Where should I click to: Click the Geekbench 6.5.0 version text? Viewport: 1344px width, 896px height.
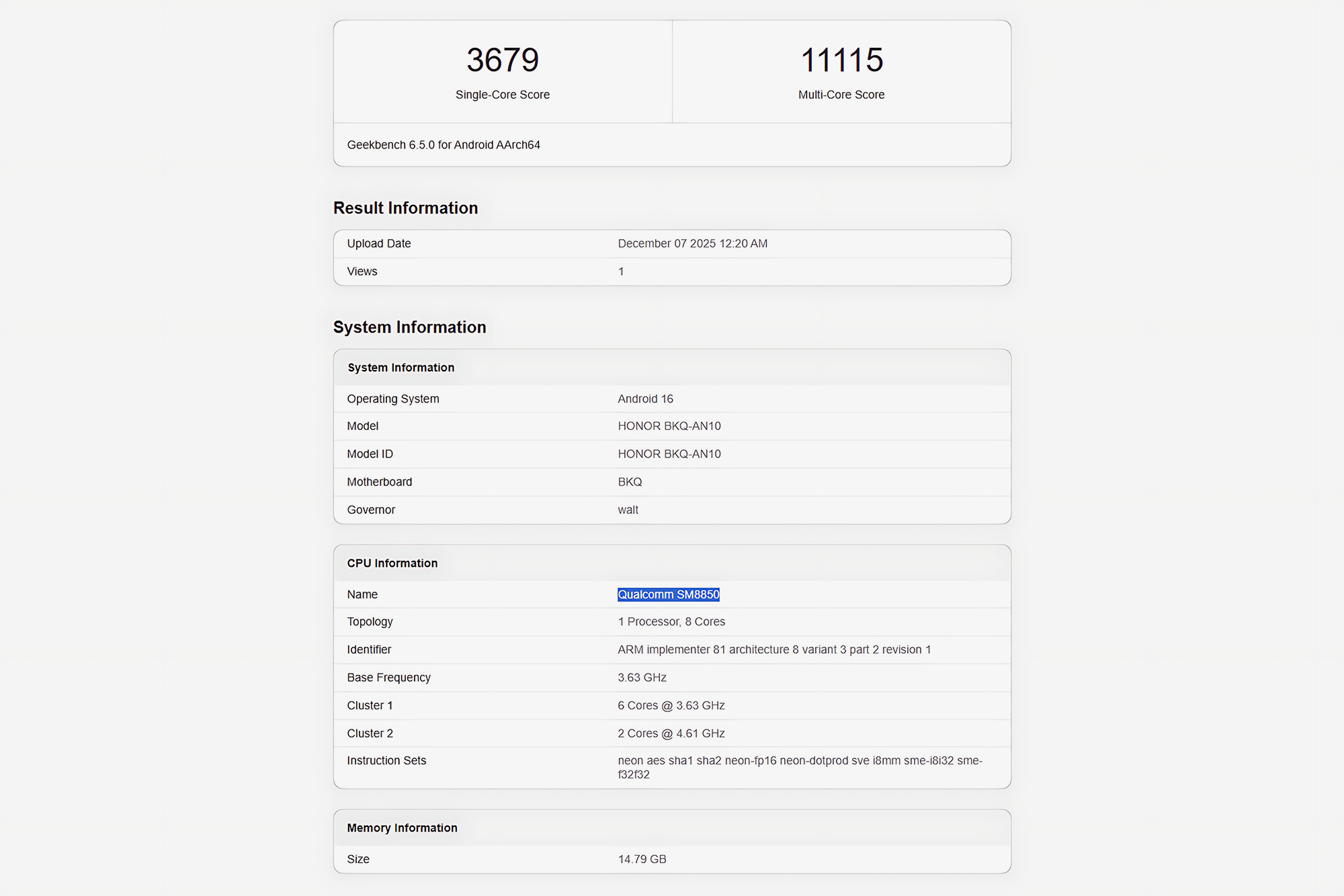pos(444,145)
